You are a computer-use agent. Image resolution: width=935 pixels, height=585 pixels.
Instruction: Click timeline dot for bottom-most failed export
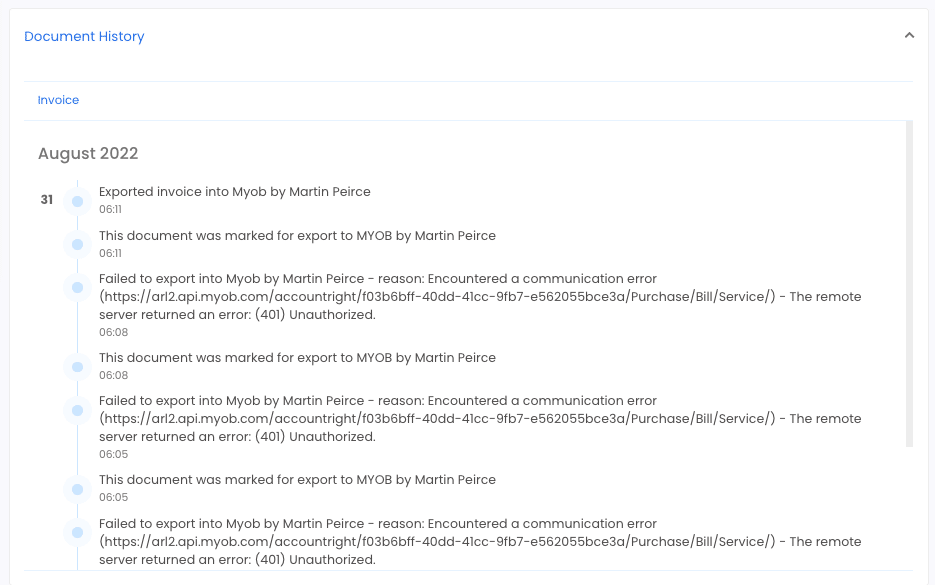[x=78, y=533]
